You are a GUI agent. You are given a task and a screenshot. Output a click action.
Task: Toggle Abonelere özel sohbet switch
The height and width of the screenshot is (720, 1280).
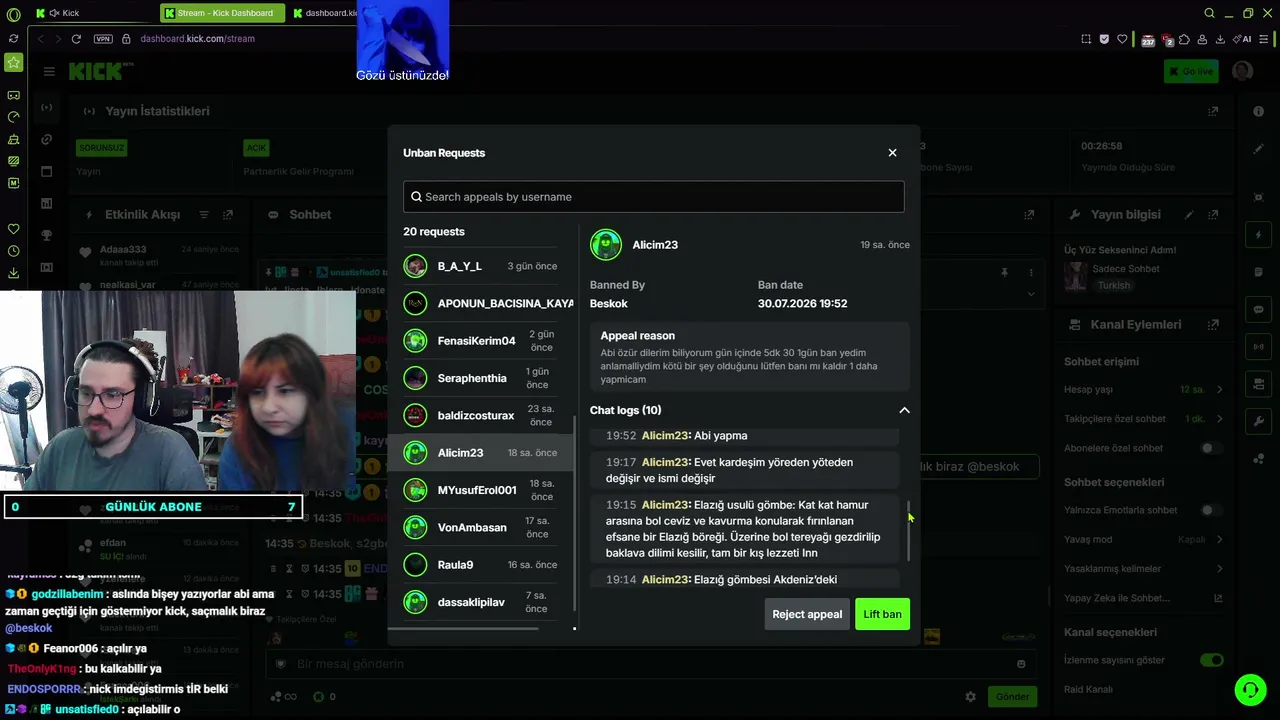click(1211, 448)
